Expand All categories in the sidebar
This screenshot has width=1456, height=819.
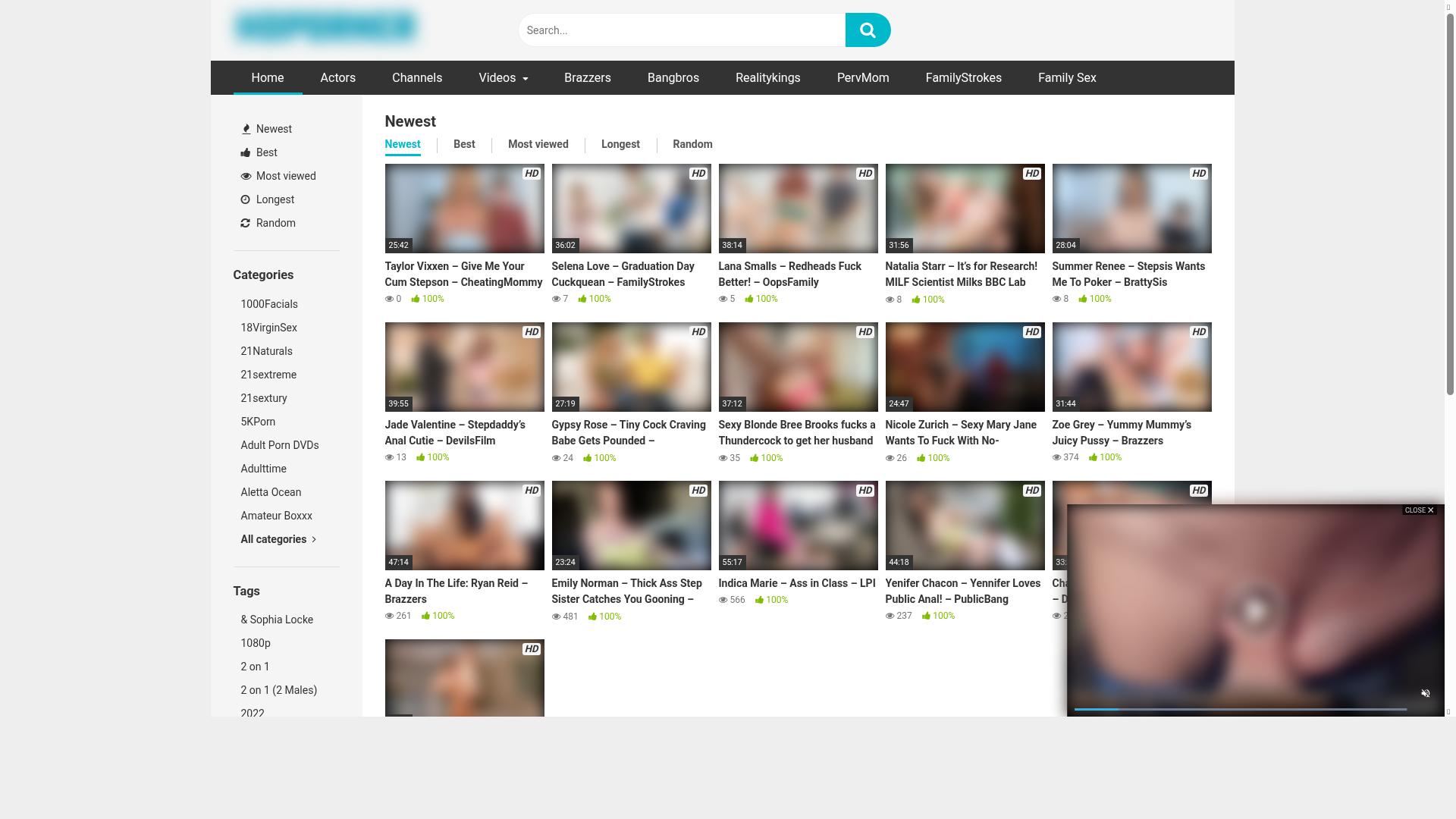(278, 539)
